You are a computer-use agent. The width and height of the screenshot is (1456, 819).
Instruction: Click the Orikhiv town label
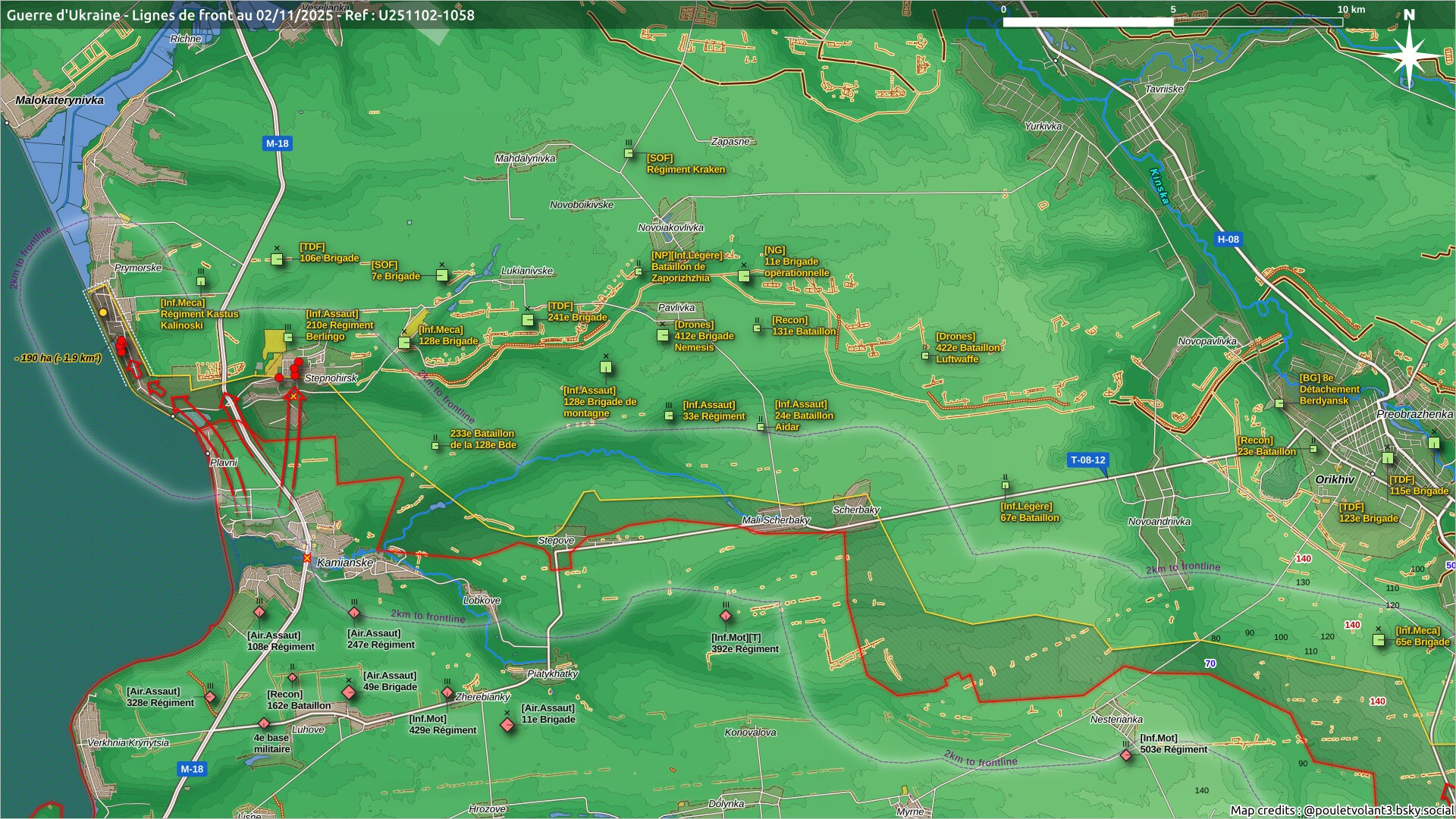point(1335,479)
